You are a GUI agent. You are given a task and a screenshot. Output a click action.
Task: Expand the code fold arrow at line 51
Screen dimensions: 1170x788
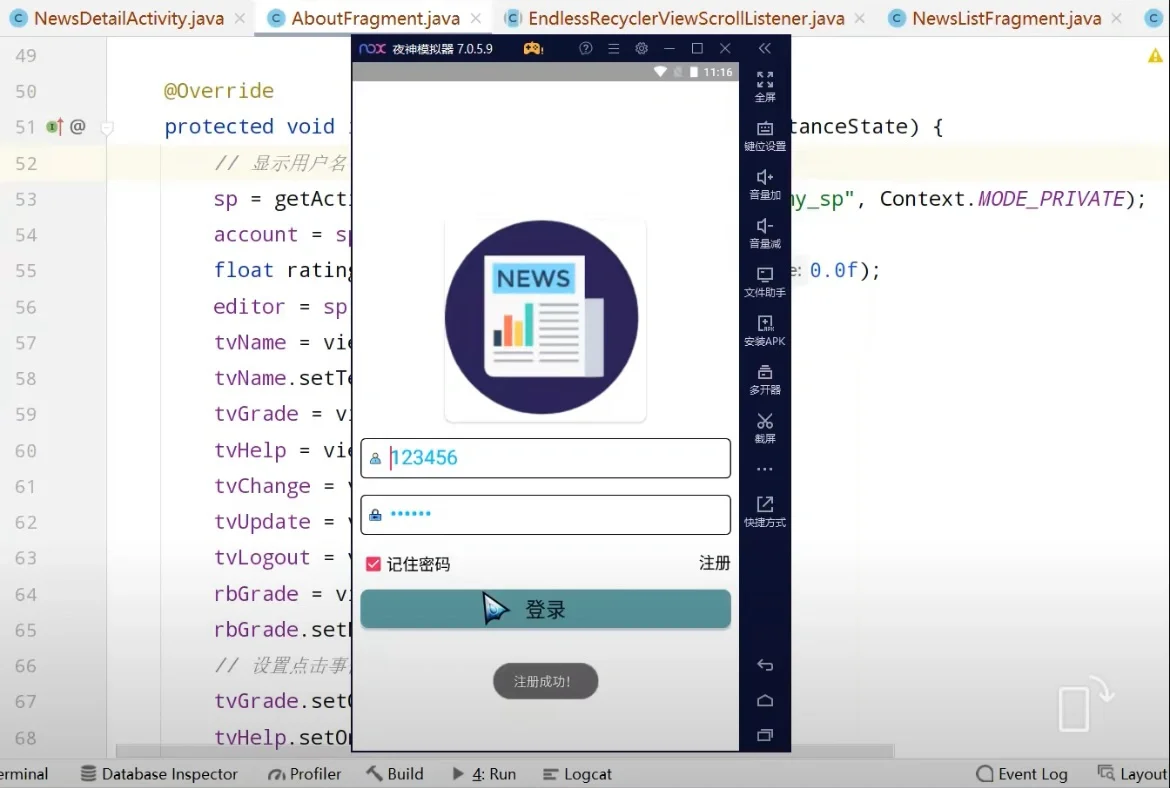107,127
